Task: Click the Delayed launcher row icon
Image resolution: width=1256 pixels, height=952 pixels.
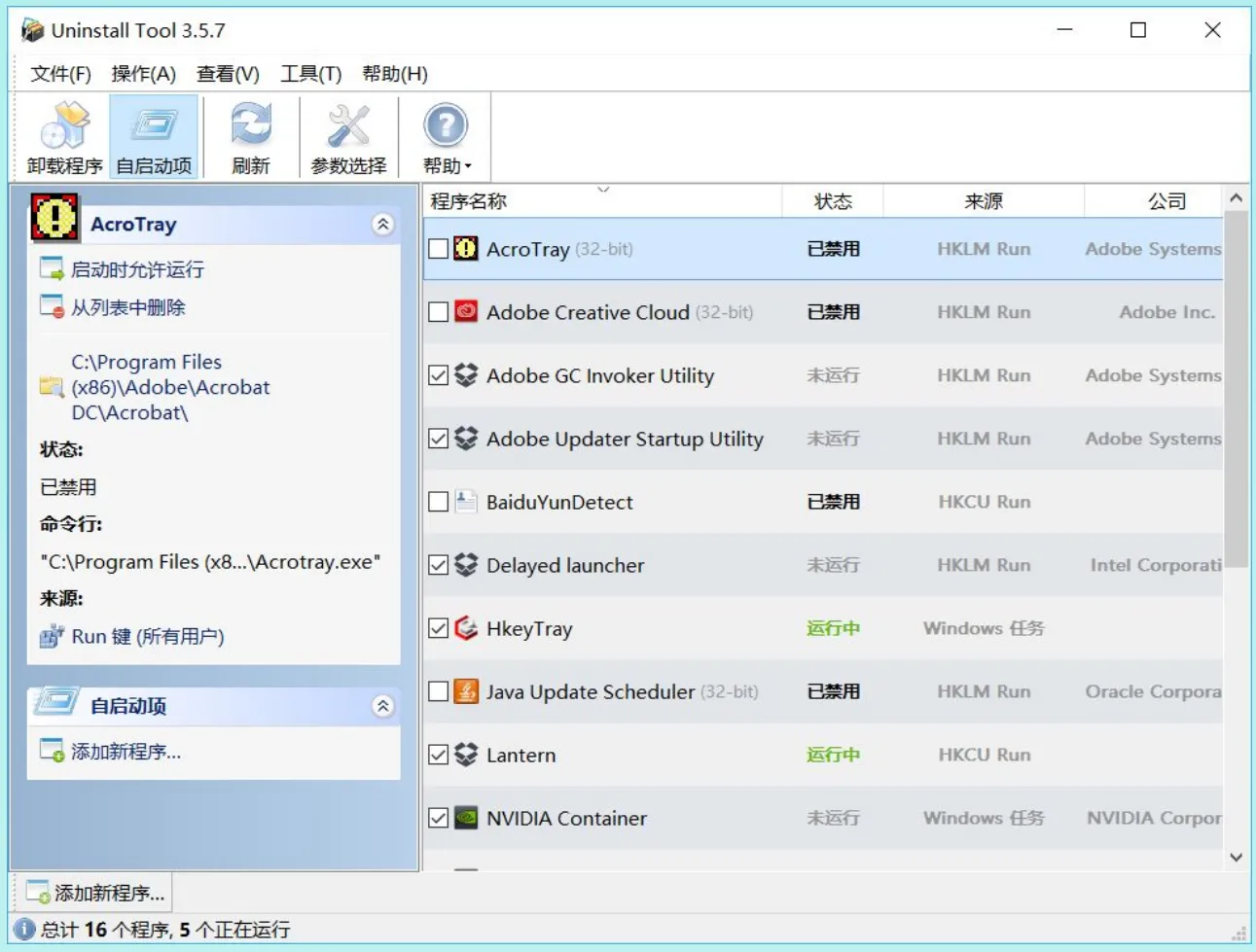Action: [x=466, y=565]
